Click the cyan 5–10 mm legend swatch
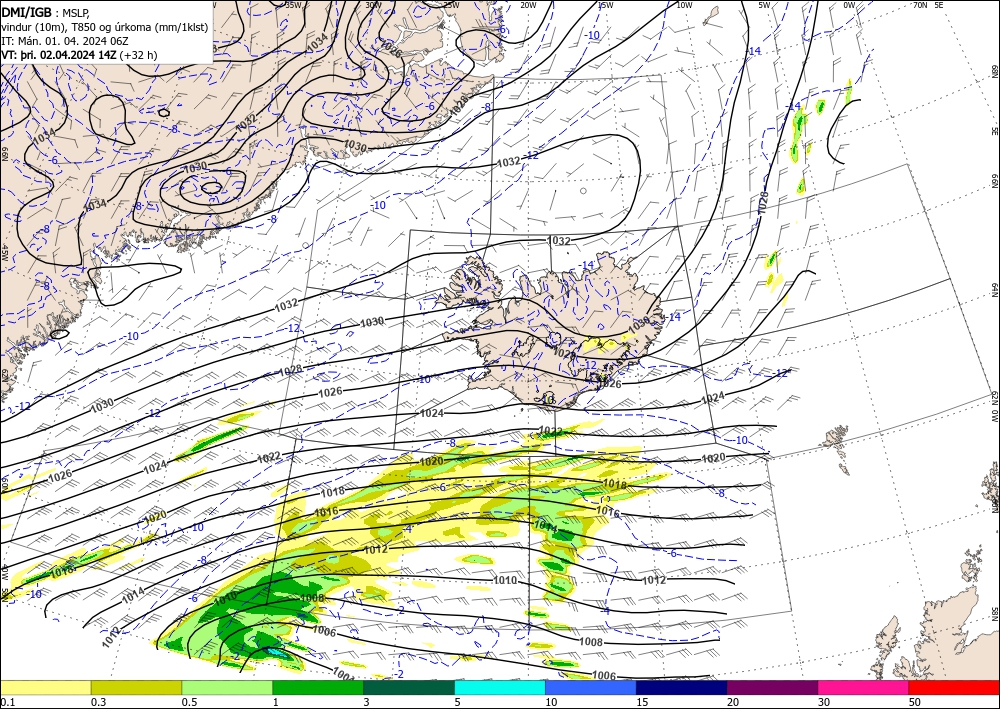The height and width of the screenshot is (709, 1000). tap(500, 687)
